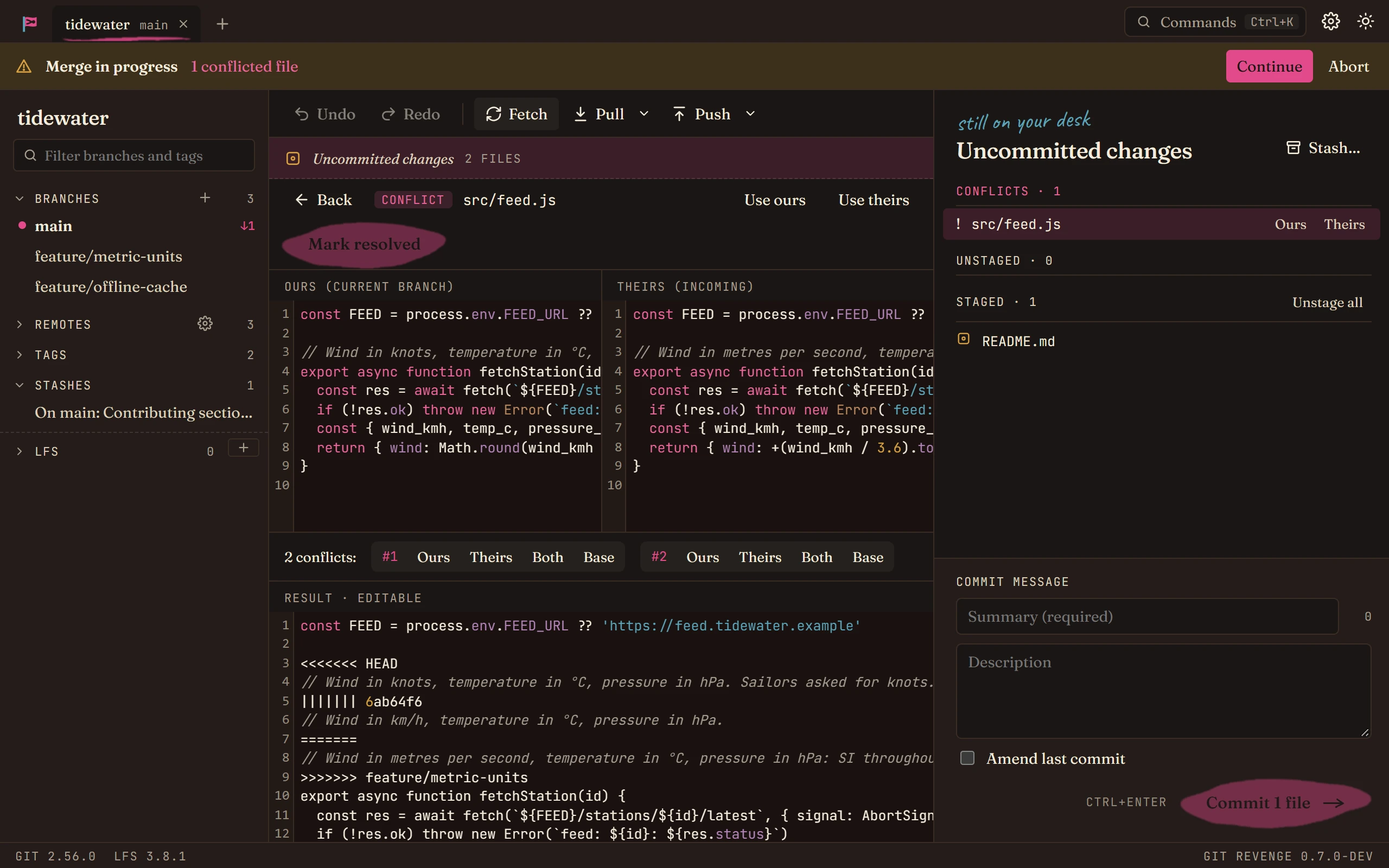Go Back from the conflict view
Screen dimensions: 1389x868
point(324,200)
